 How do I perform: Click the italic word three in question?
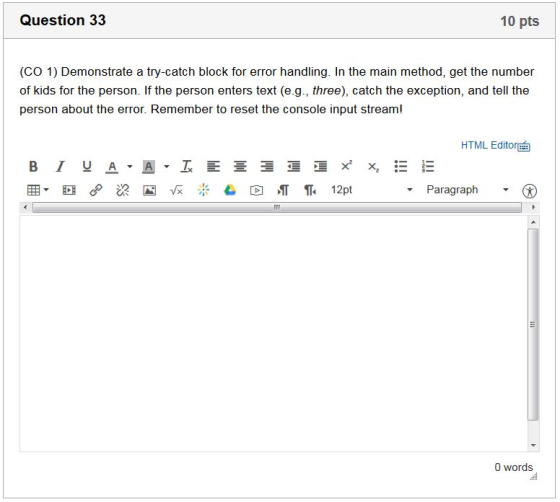point(326,91)
